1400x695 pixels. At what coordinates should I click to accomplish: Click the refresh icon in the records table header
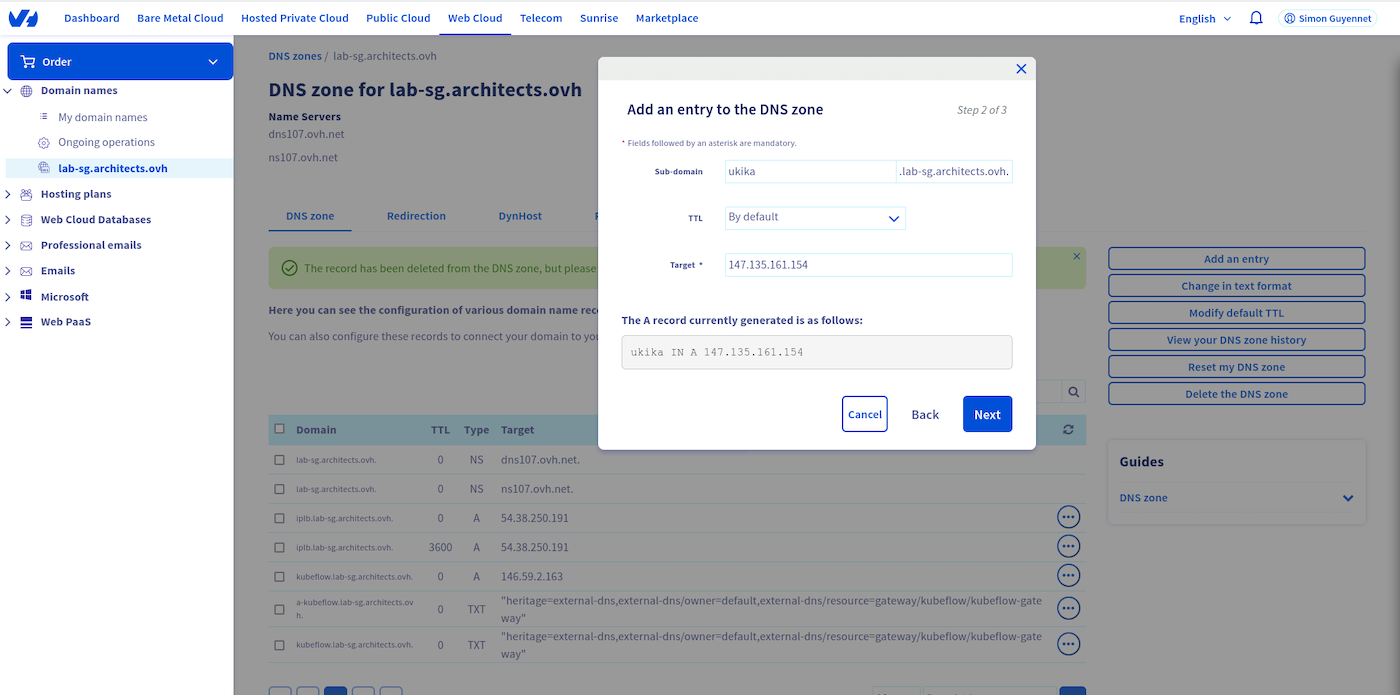[x=1067, y=429]
